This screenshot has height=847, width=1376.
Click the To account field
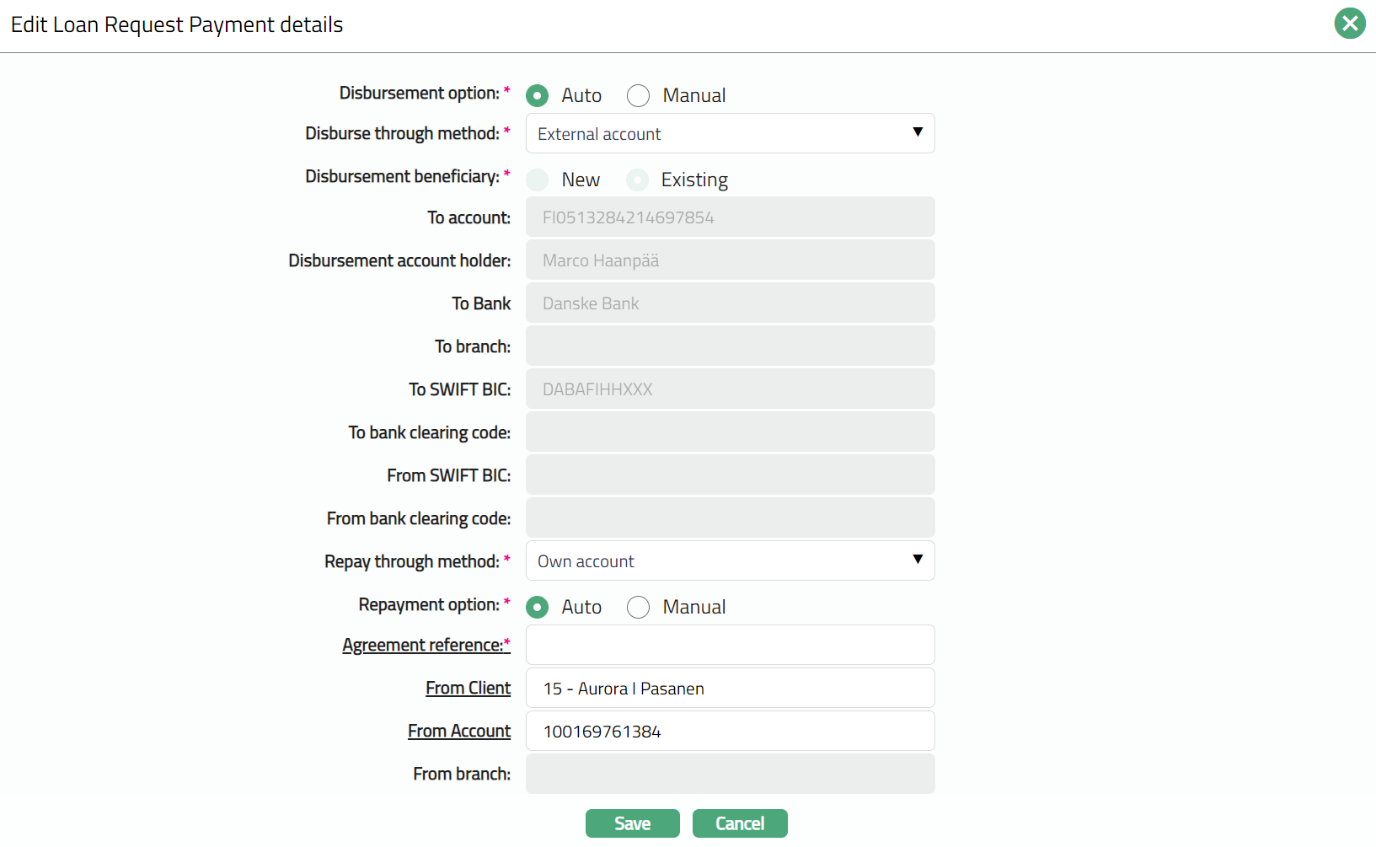click(x=730, y=217)
